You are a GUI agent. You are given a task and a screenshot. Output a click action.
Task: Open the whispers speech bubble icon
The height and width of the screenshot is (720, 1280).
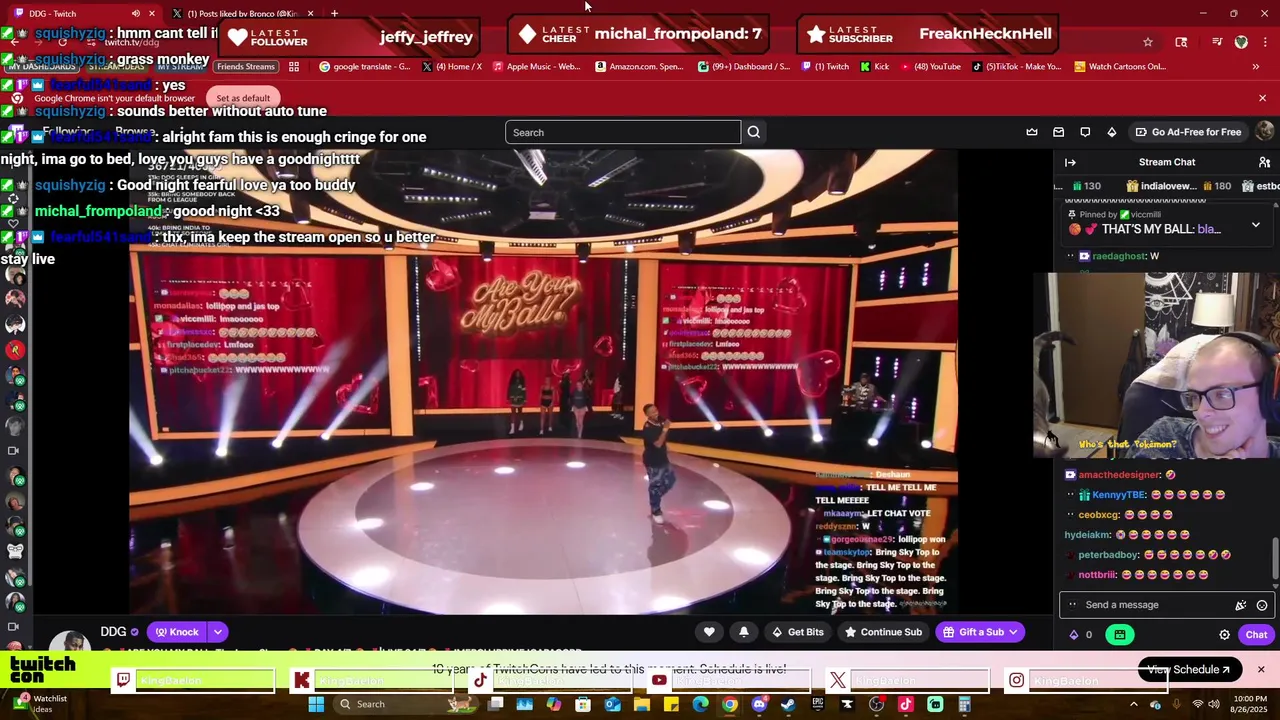[1085, 132]
